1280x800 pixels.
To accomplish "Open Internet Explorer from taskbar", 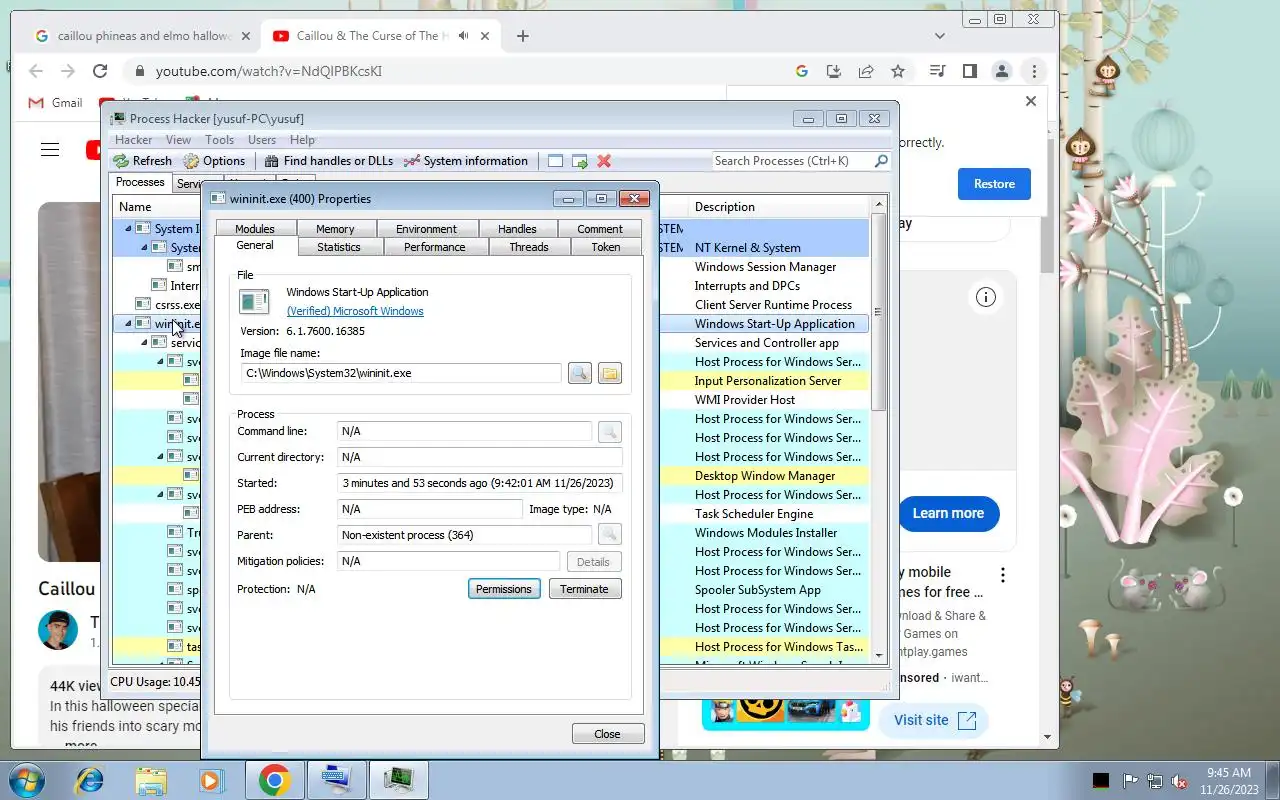I will coord(90,780).
